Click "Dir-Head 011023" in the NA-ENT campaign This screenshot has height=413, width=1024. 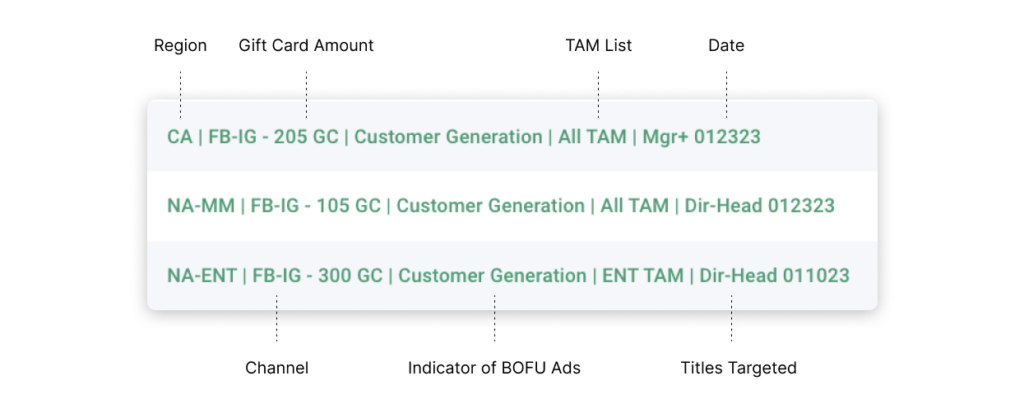pyautogui.click(x=774, y=275)
